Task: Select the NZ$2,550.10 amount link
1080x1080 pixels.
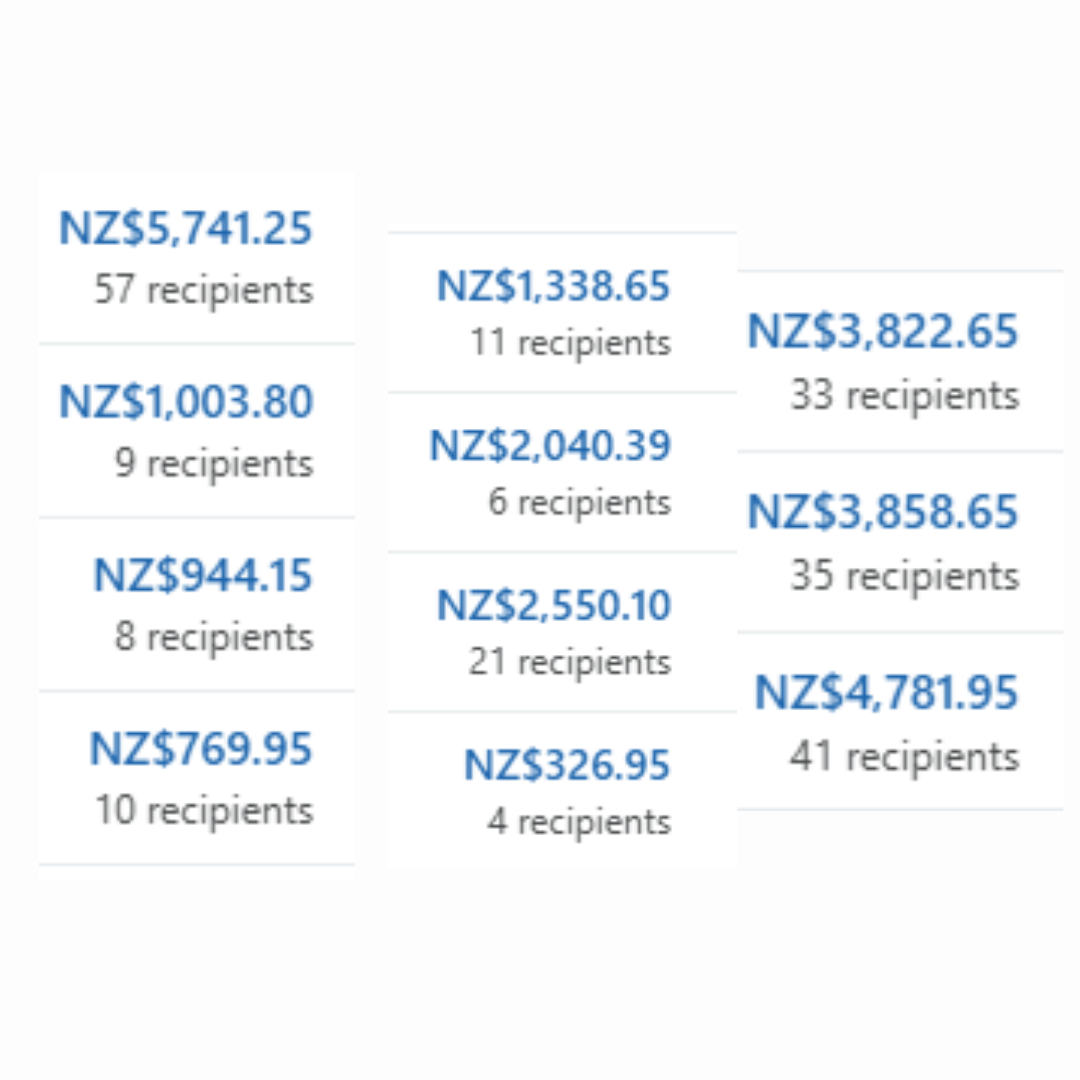Action: click(553, 606)
